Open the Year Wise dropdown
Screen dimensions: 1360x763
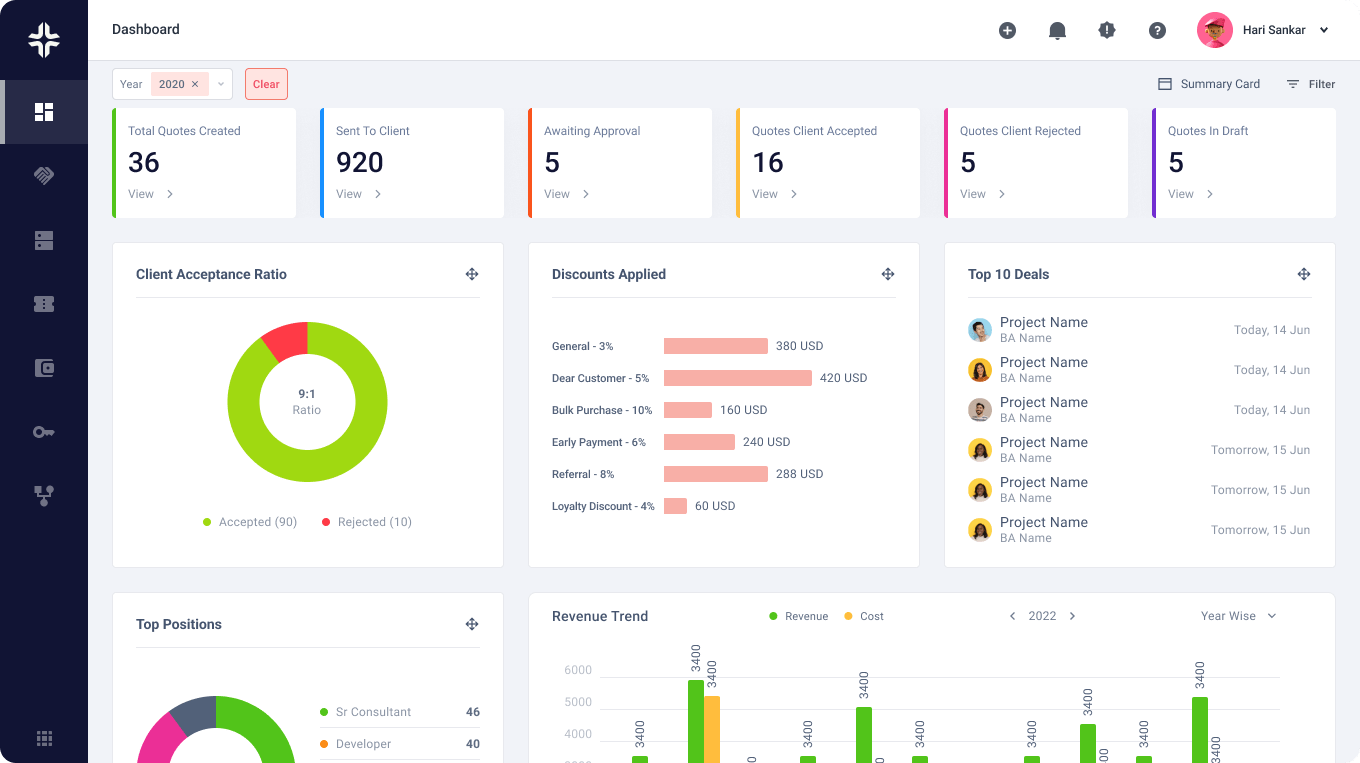[x=1239, y=616]
